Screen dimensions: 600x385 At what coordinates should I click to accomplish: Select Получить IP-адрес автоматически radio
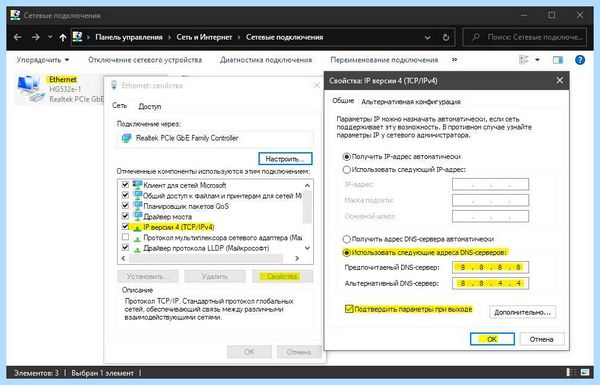pos(347,157)
